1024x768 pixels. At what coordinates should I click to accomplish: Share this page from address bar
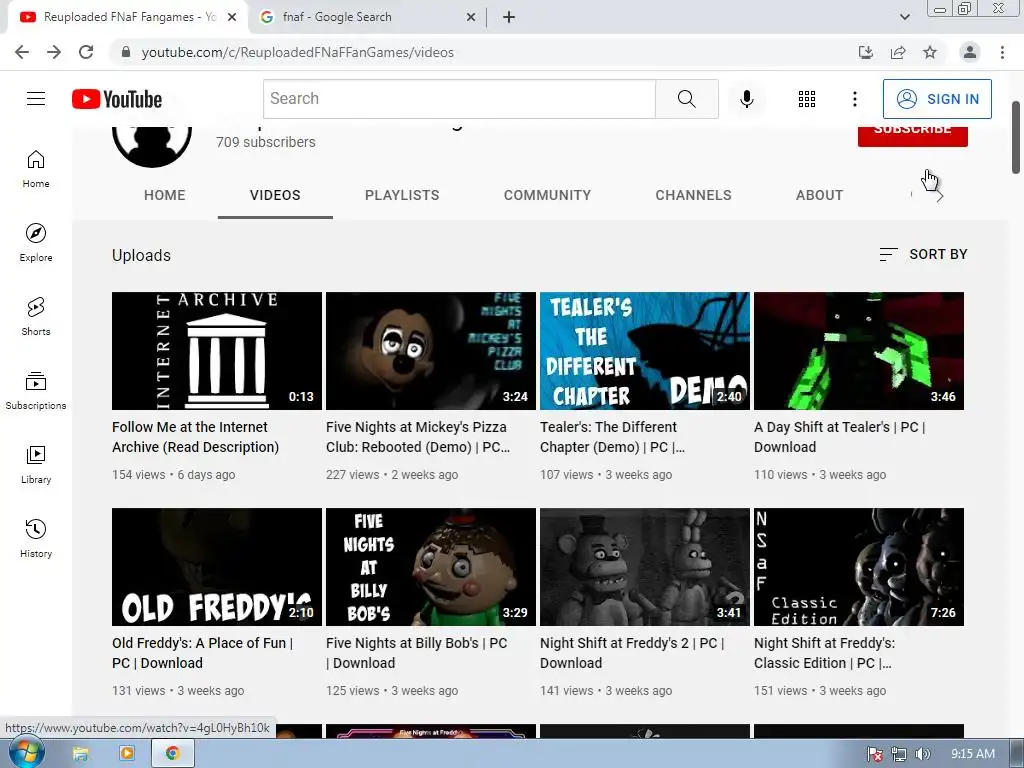click(x=898, y=52)
